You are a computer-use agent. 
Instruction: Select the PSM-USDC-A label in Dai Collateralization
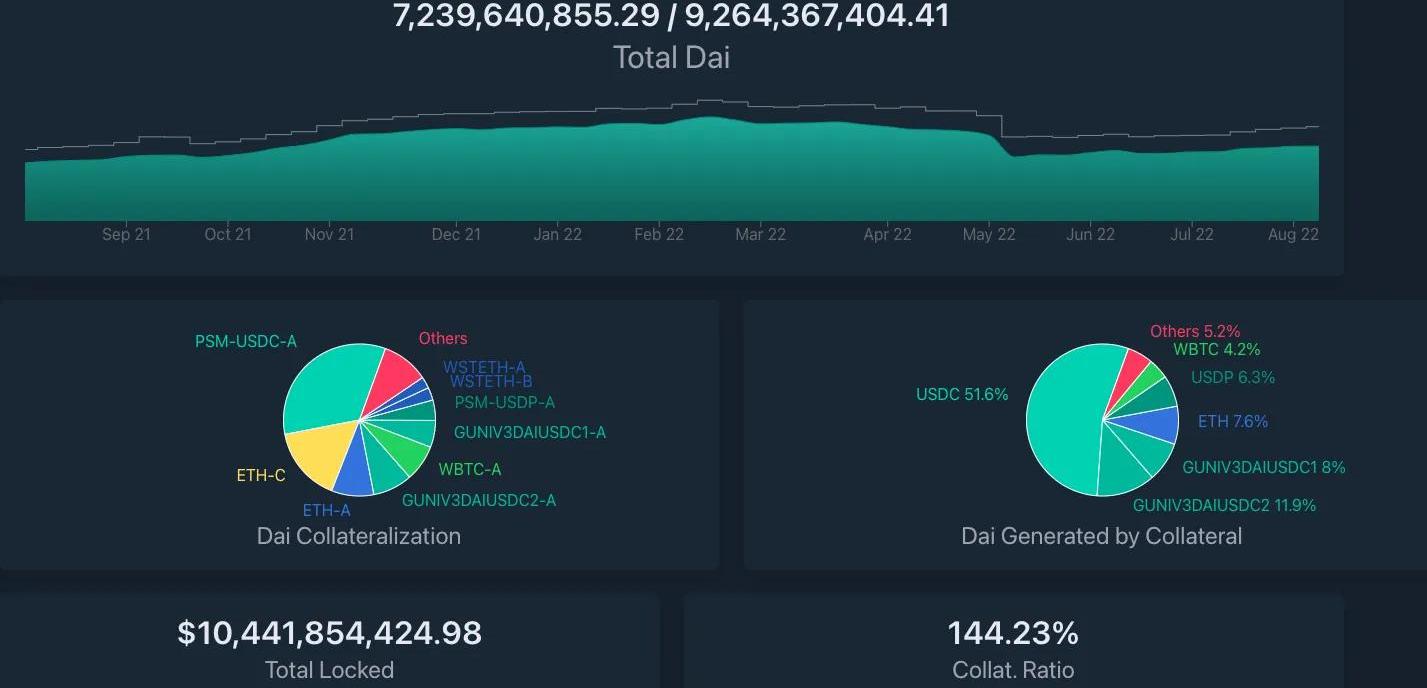coord(245,341)
